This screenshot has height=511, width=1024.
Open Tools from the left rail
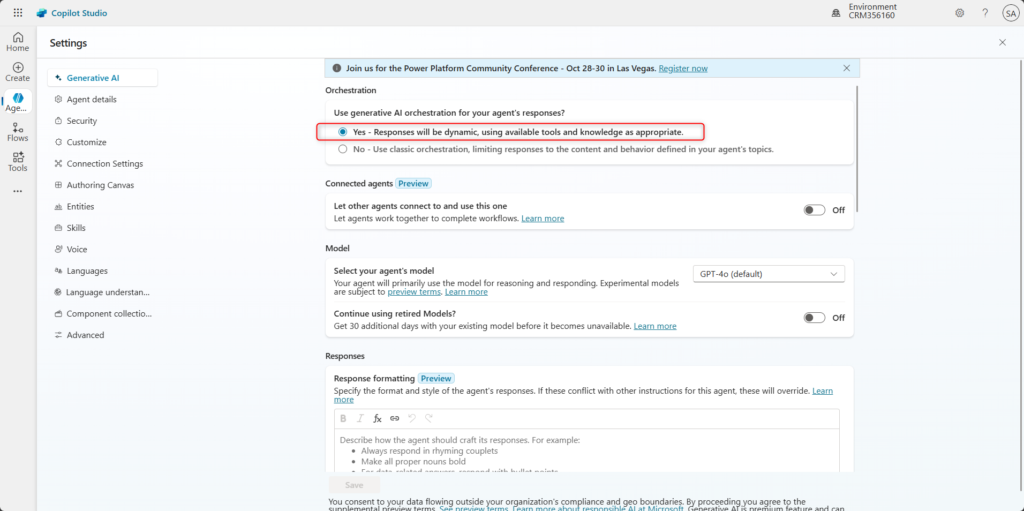tap(18, 161)
